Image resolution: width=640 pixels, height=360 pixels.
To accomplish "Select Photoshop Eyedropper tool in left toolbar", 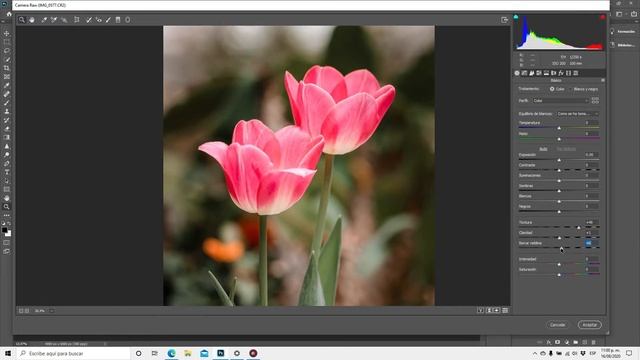I will [7, 85].
